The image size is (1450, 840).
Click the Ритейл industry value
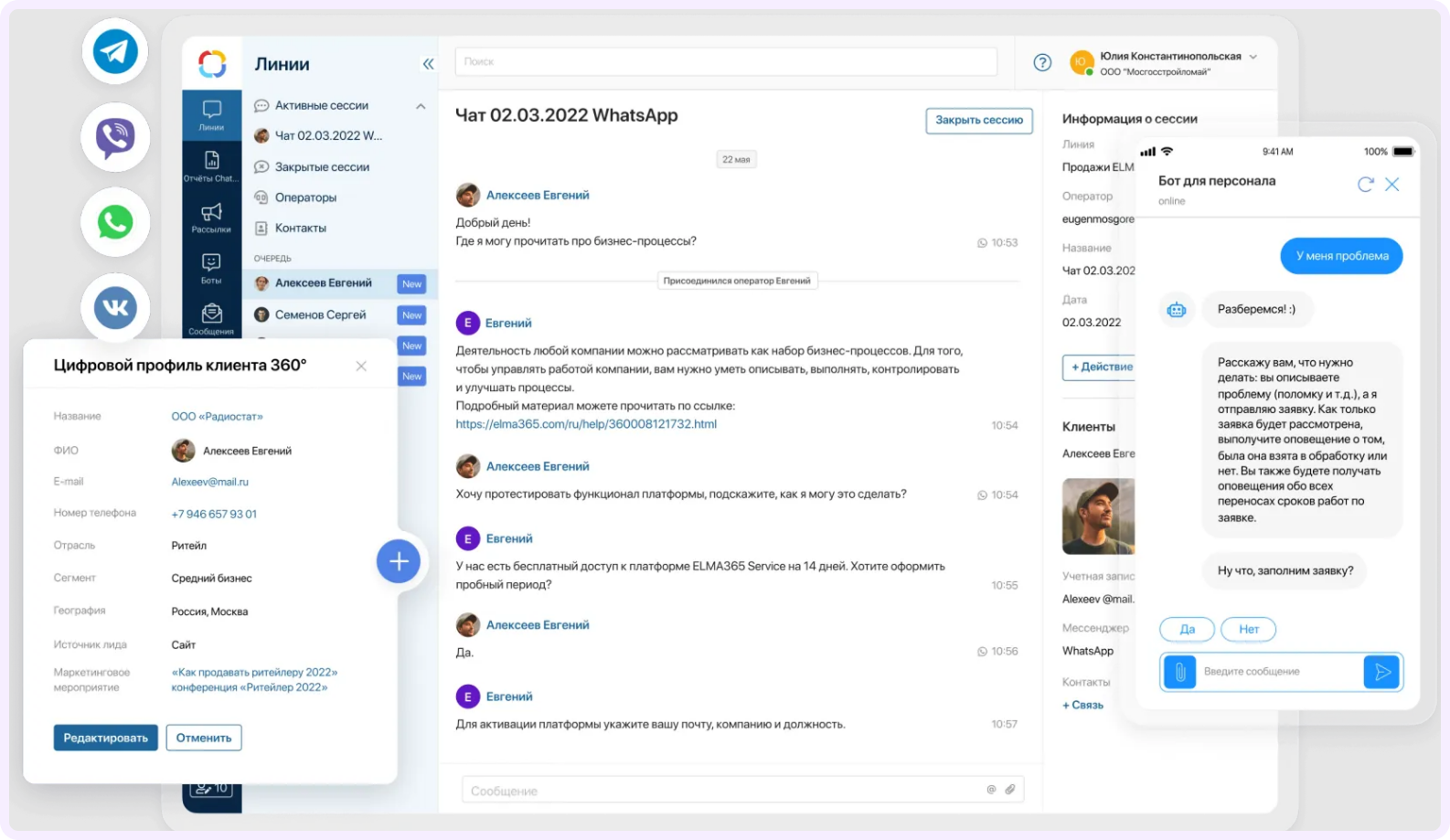click(189, 546)
